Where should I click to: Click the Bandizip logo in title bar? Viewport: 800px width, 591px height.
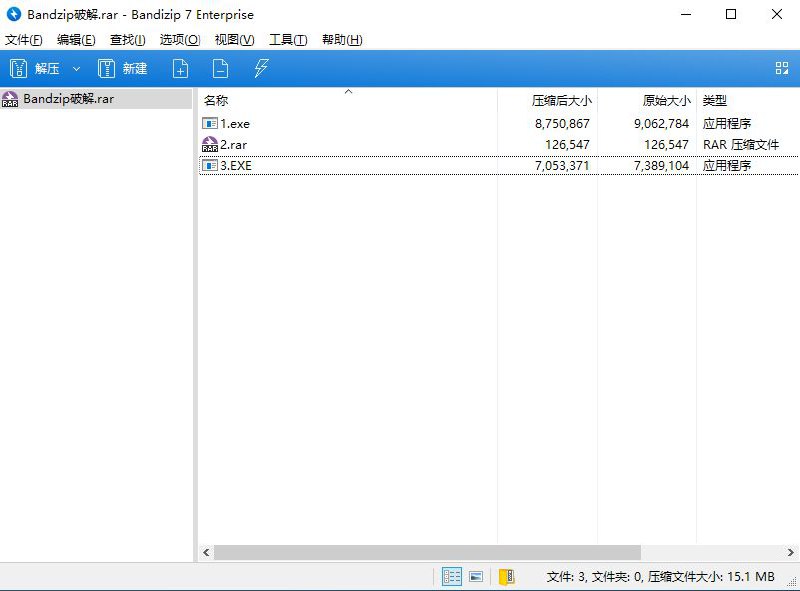[x=14, y=14]
